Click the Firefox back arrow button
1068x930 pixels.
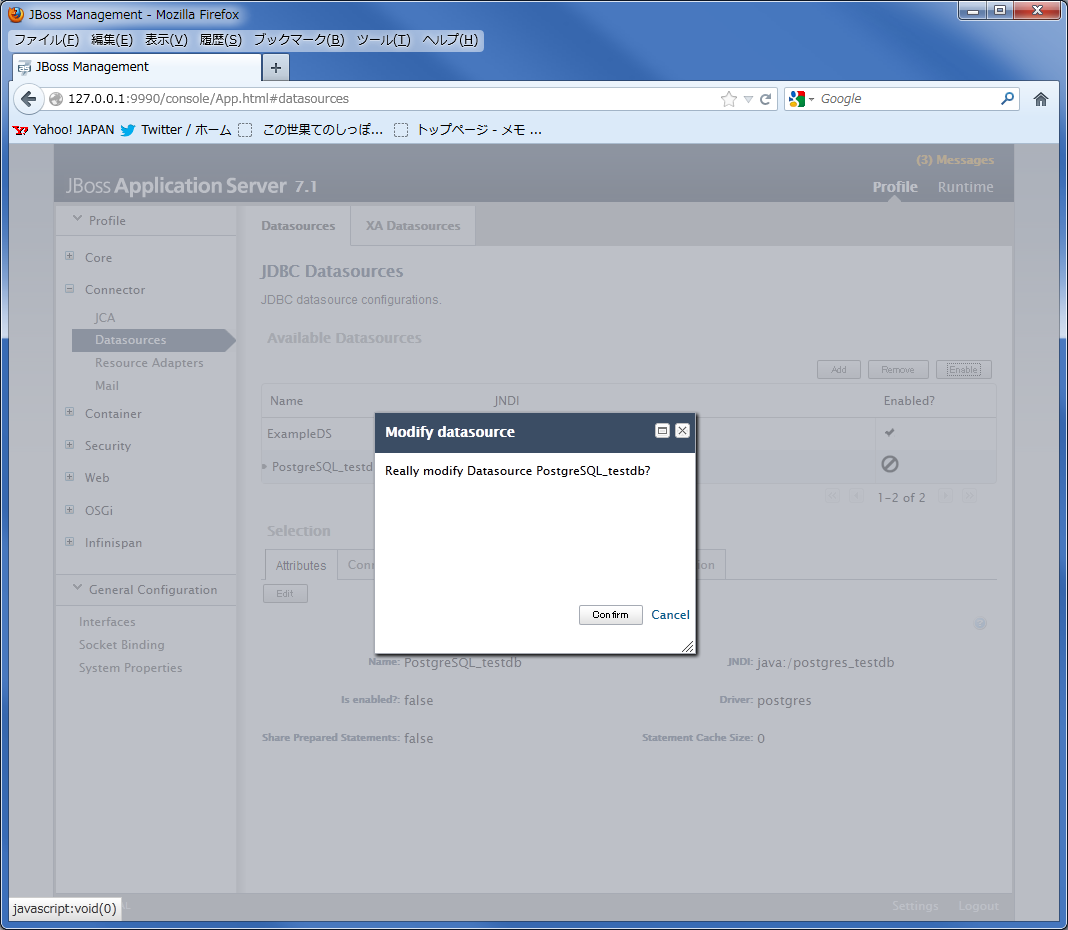[28, 99]
